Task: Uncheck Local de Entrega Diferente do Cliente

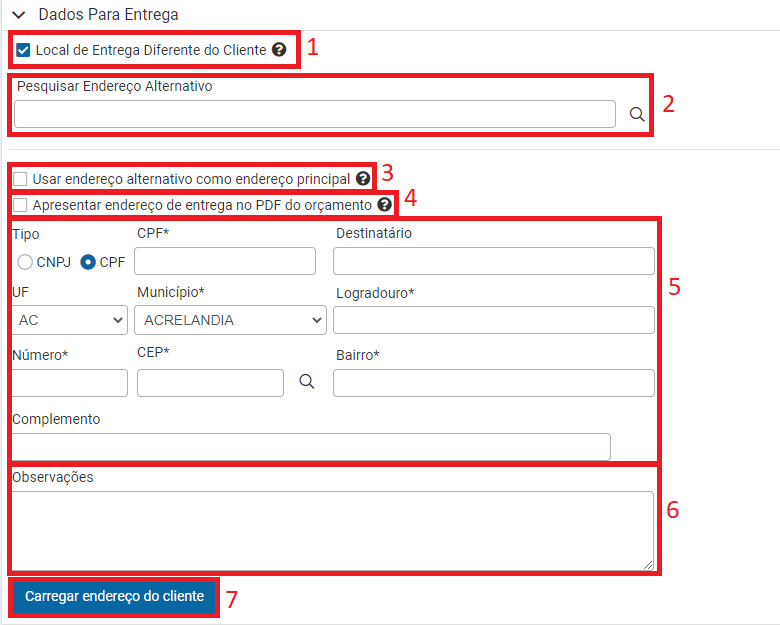Action: coord(23,50)
